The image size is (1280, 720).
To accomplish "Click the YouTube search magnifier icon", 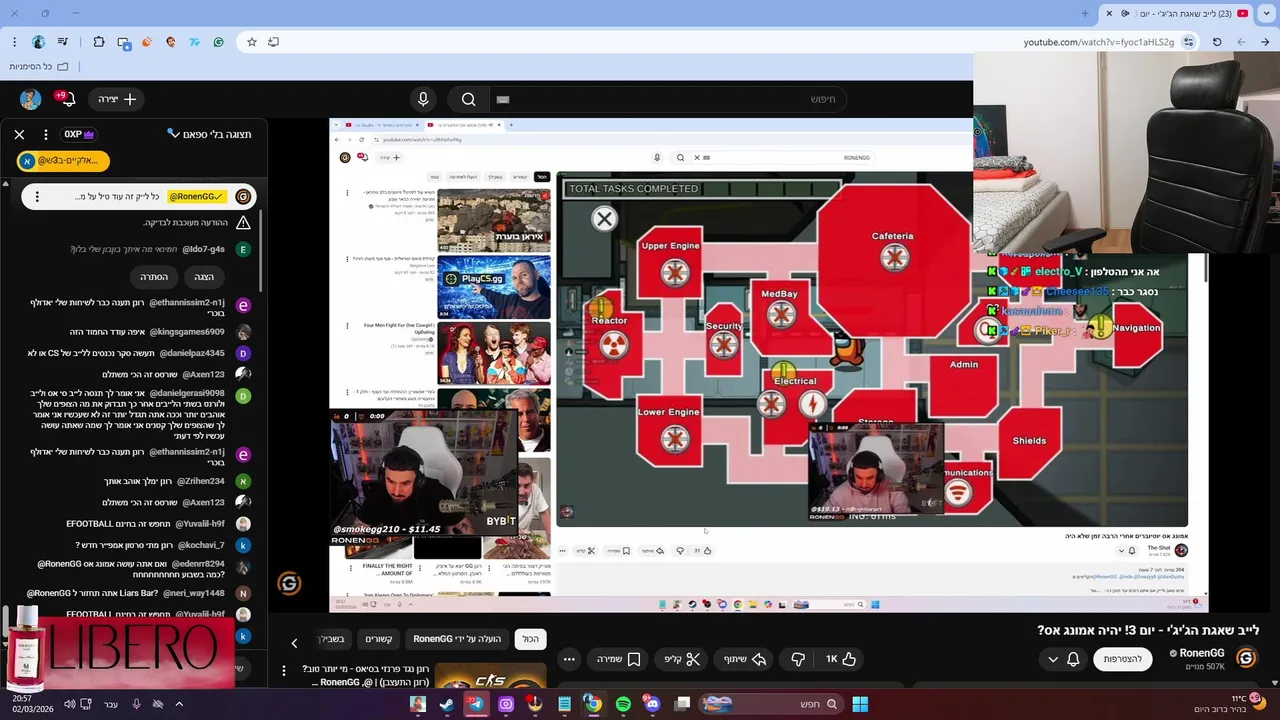I will 468,99.
